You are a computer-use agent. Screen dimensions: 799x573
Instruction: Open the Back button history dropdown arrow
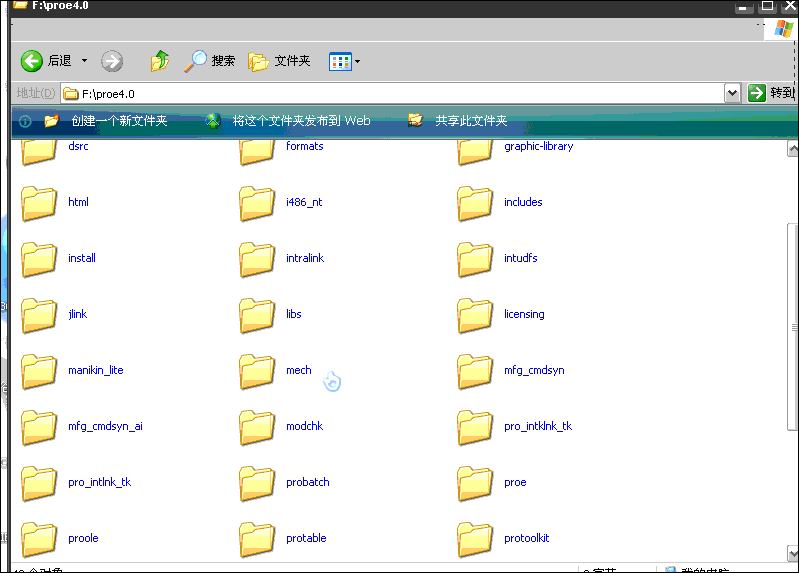85,61
